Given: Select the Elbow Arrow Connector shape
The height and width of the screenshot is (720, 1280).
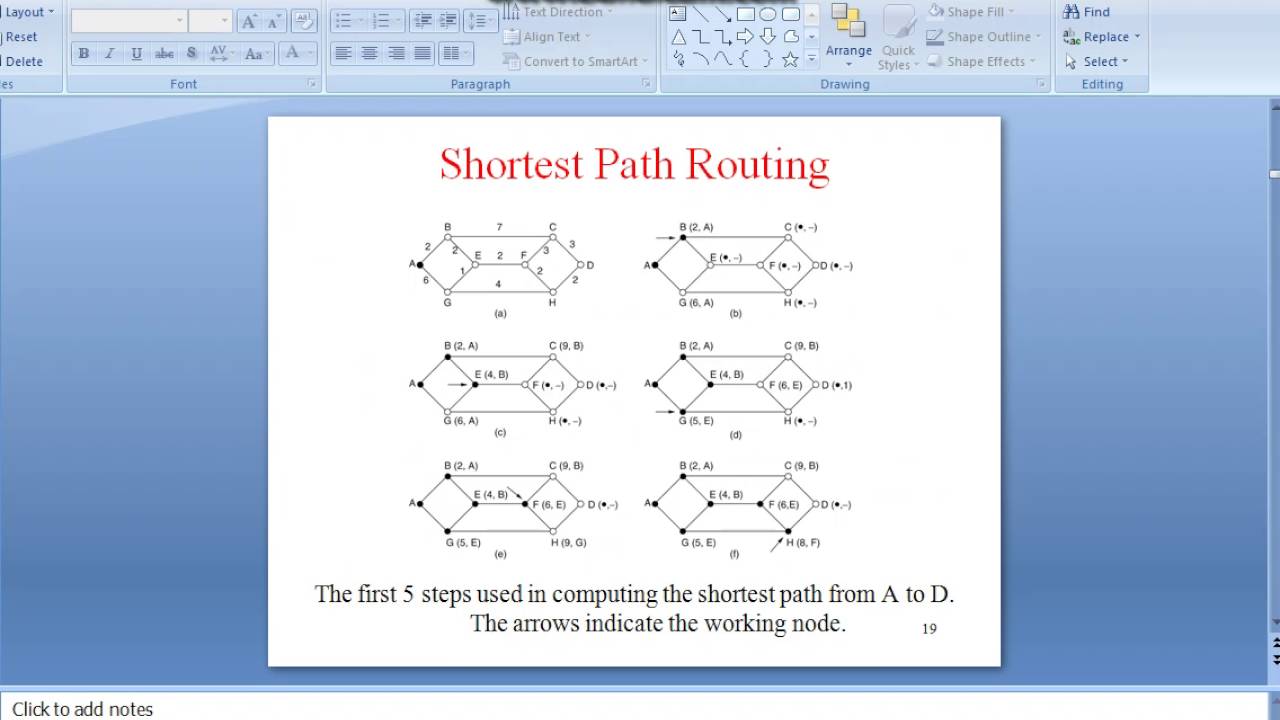Looking at the screenshot, I should (724, 37).
